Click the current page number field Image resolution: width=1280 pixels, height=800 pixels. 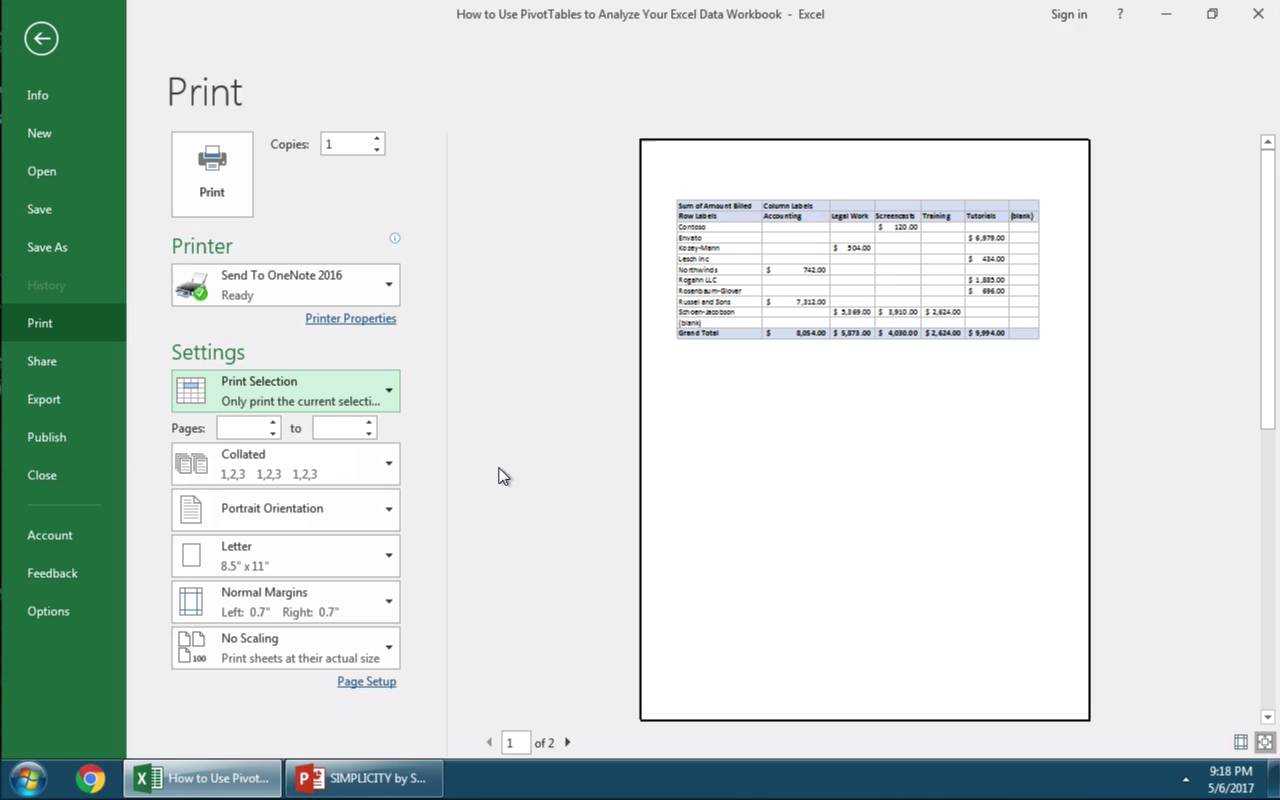pos(515,743)
